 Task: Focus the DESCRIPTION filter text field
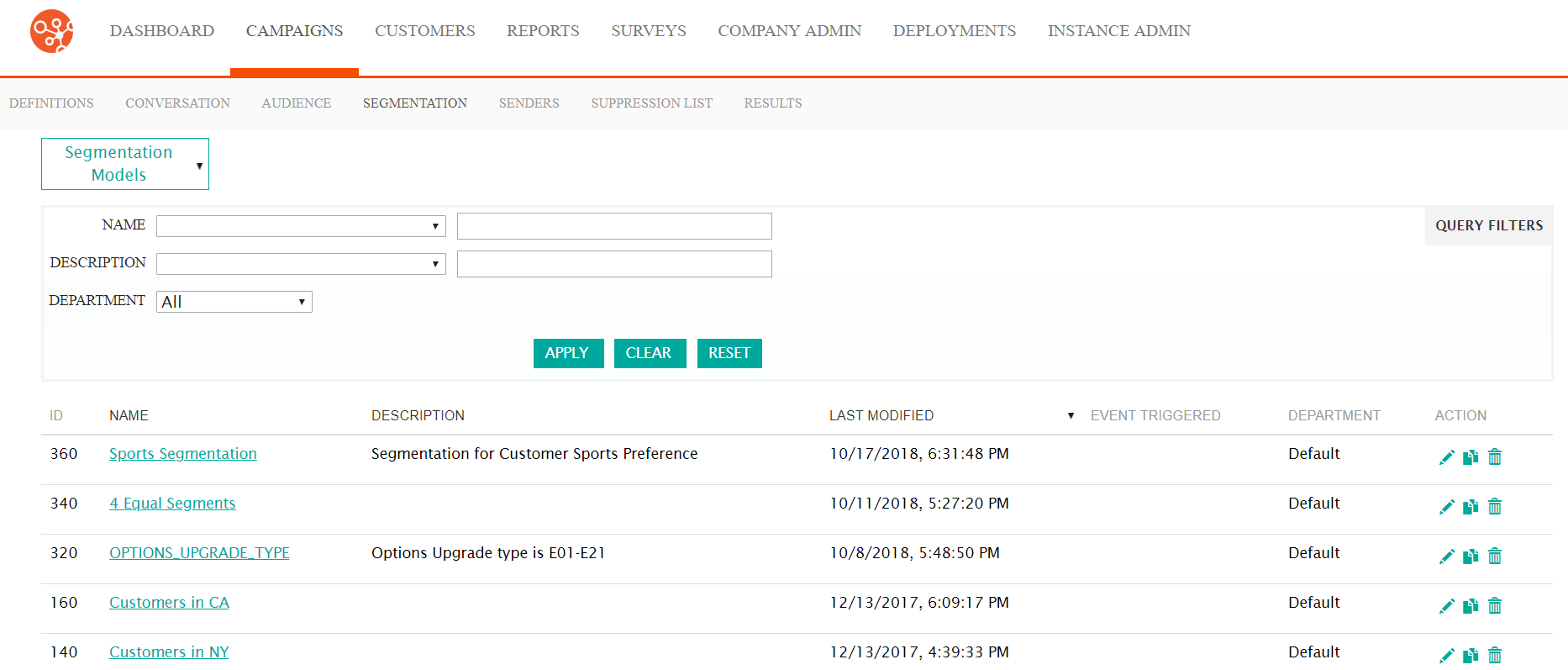click(614, 264)
